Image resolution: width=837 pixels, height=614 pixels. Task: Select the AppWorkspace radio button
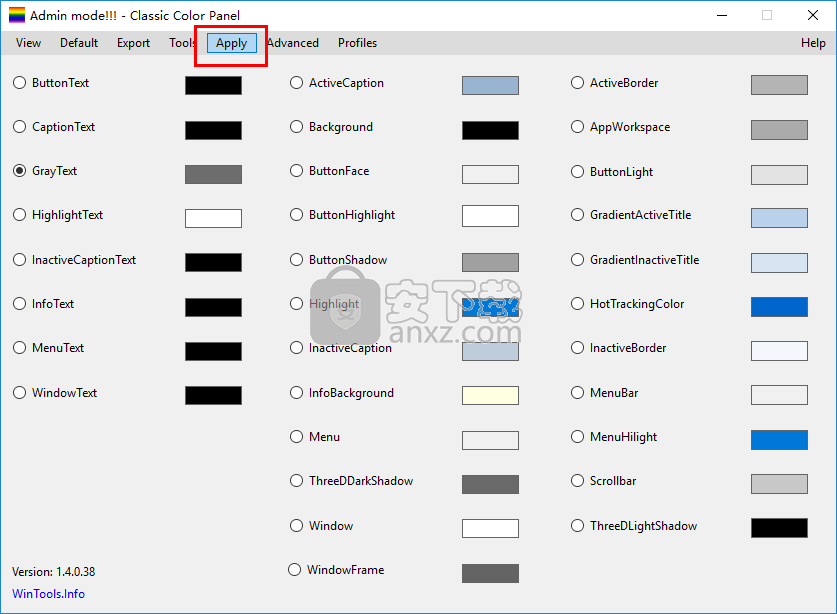point(578,127)
